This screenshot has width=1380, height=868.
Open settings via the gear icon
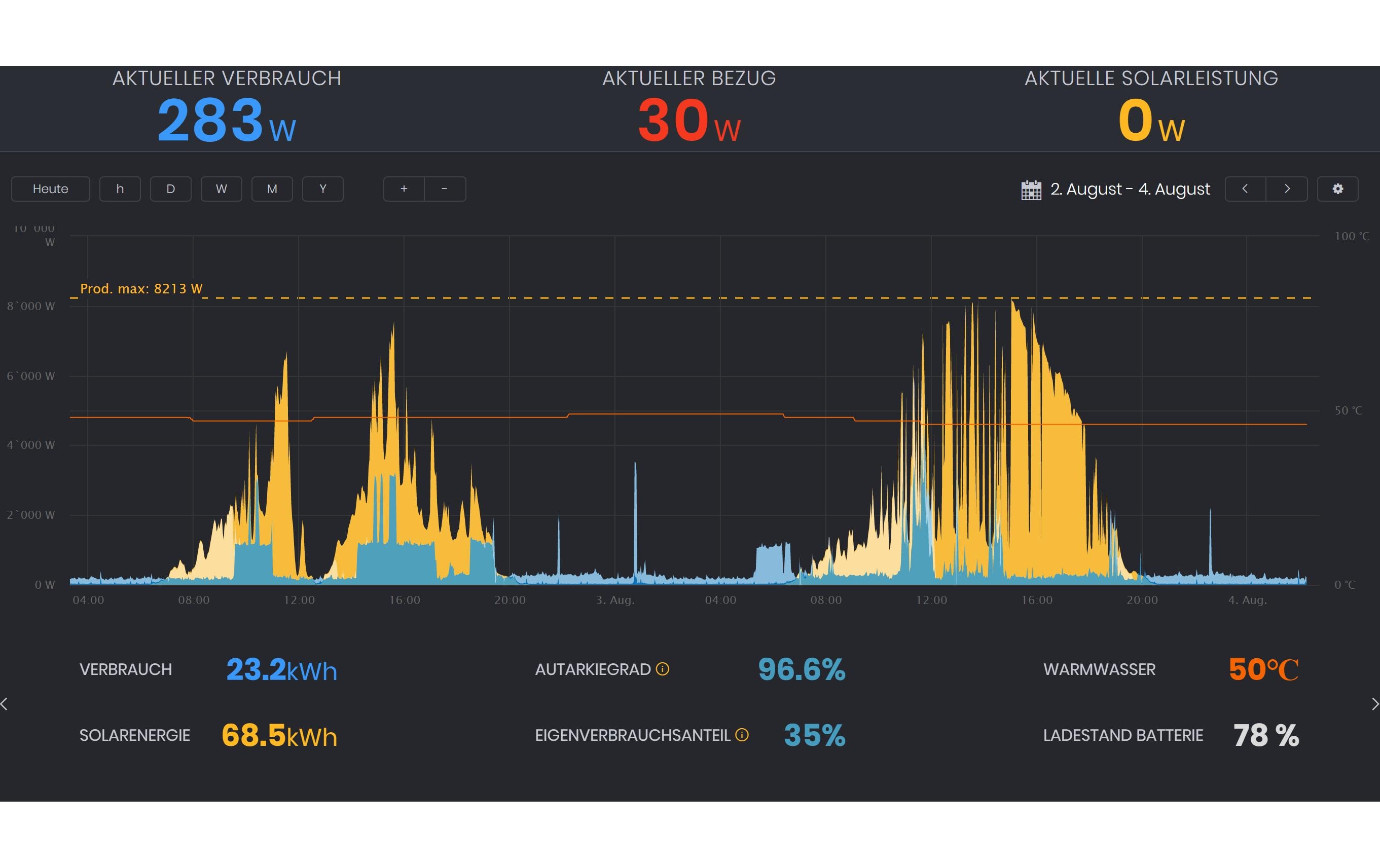(x=1337, y=188)
